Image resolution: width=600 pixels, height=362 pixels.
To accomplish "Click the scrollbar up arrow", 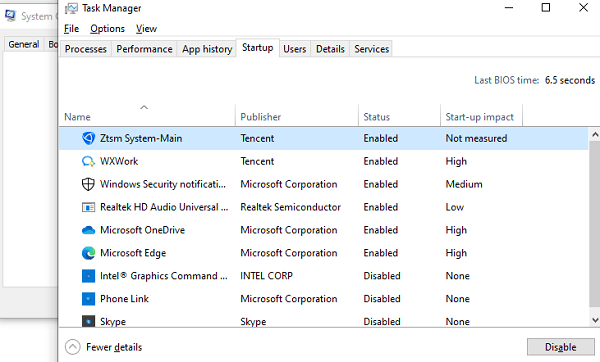I will point(595,134).
